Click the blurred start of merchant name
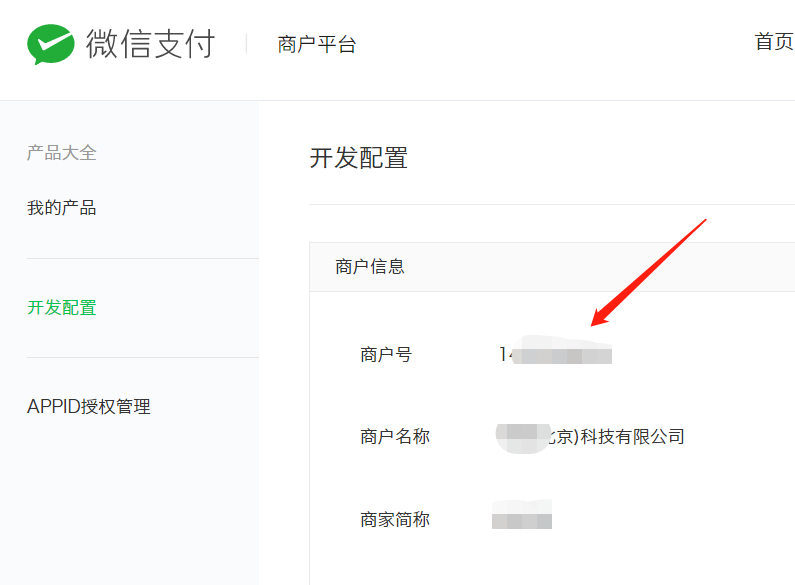795x585 pixels. click(x=523, y=438)
